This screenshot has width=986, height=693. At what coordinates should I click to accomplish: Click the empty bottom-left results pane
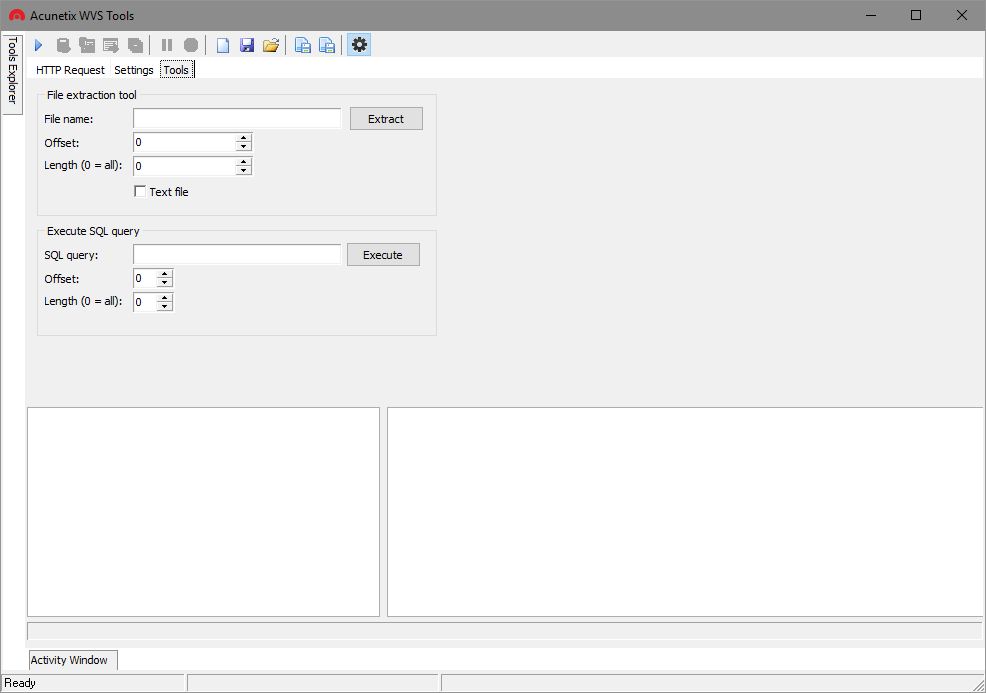(203, 512)
